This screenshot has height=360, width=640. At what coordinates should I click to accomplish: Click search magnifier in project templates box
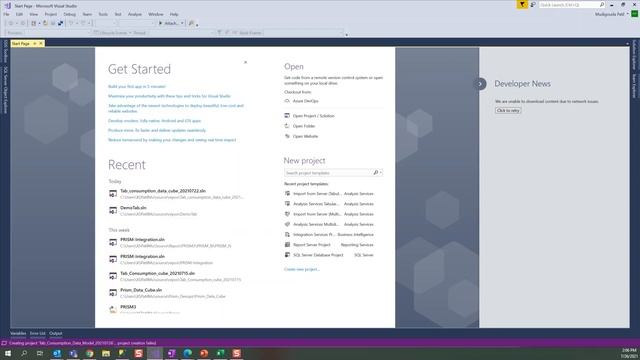[x=376, y=173]
